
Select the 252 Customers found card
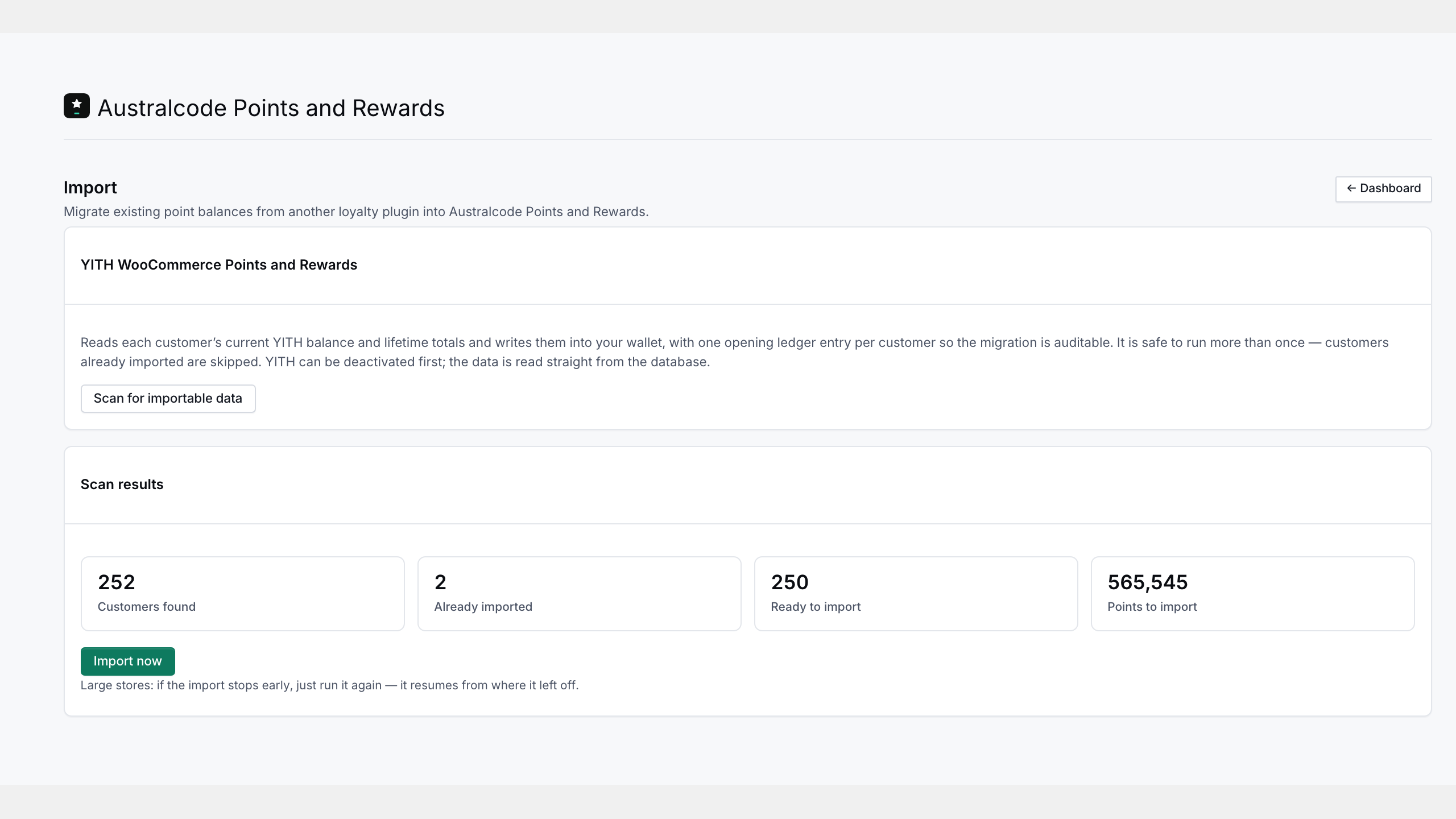coord(243,594)
